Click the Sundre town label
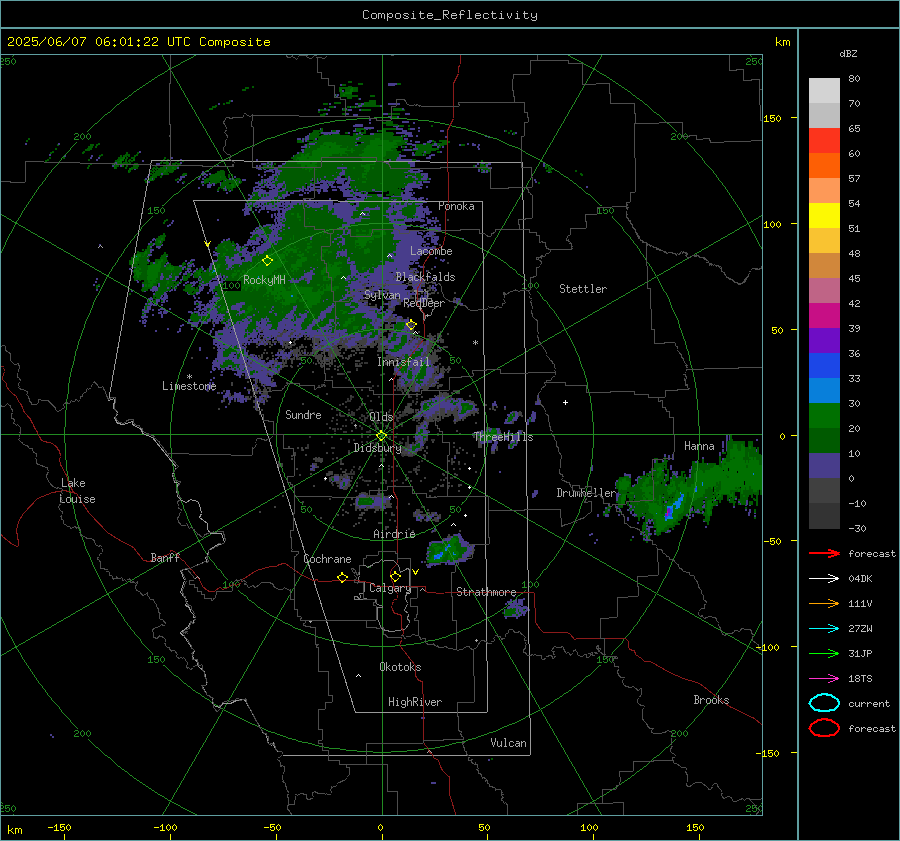 click(x=303, y=414)
